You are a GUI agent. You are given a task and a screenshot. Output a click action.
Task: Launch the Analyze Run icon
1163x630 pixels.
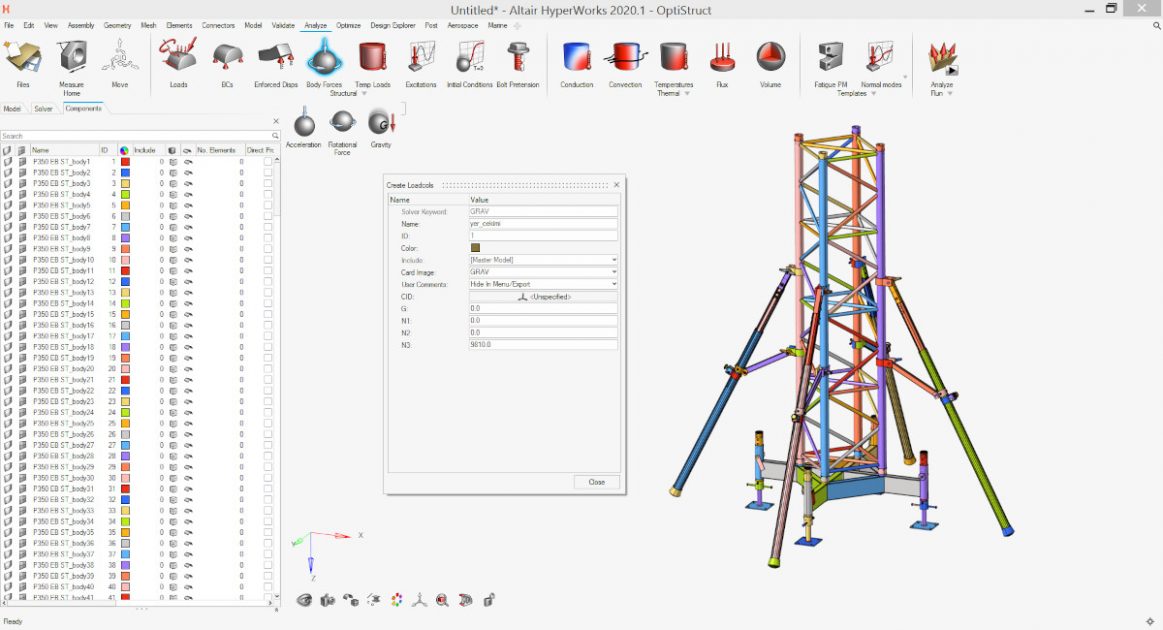(x=942, y=58)
